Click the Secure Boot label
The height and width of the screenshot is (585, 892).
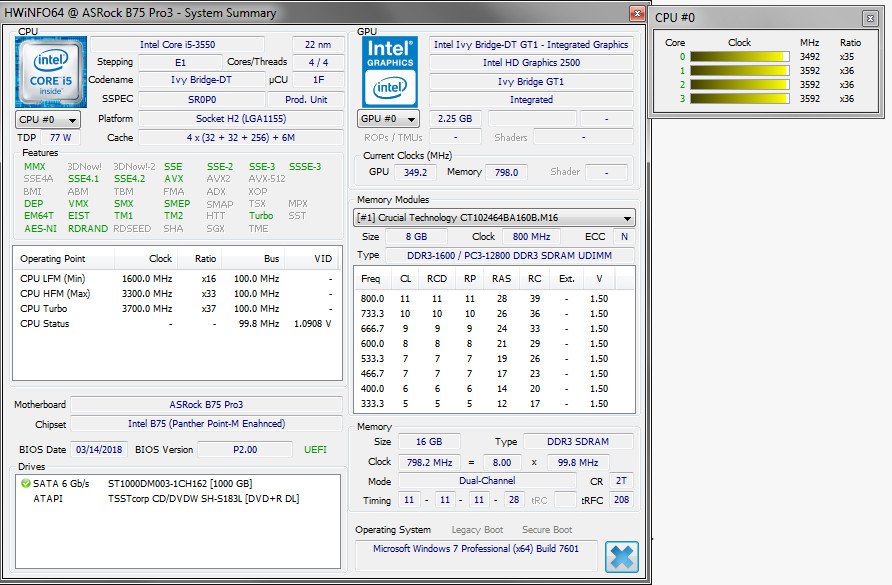click(547, 530)
